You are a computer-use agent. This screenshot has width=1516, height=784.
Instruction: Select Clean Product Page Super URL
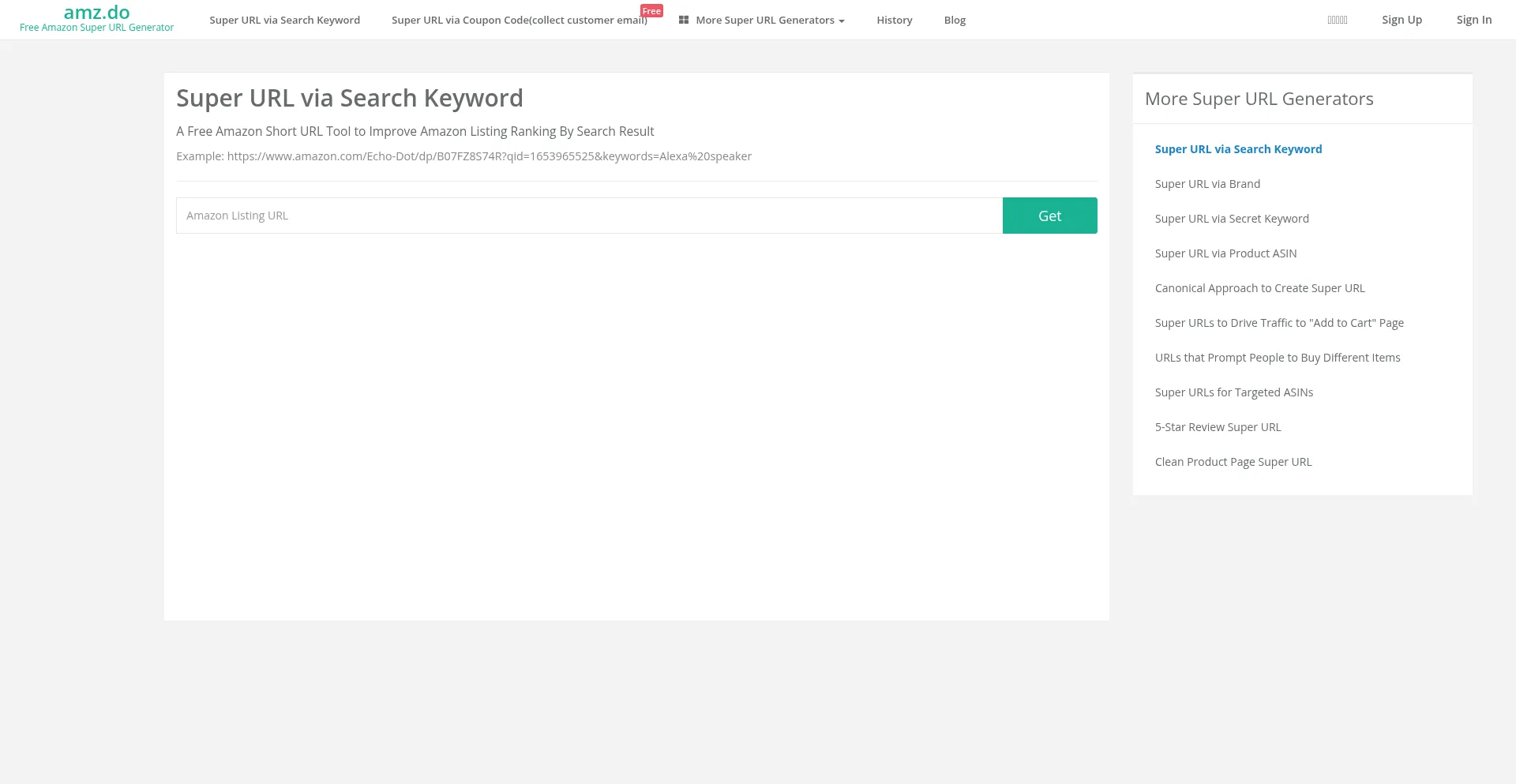click(1233, 462)
